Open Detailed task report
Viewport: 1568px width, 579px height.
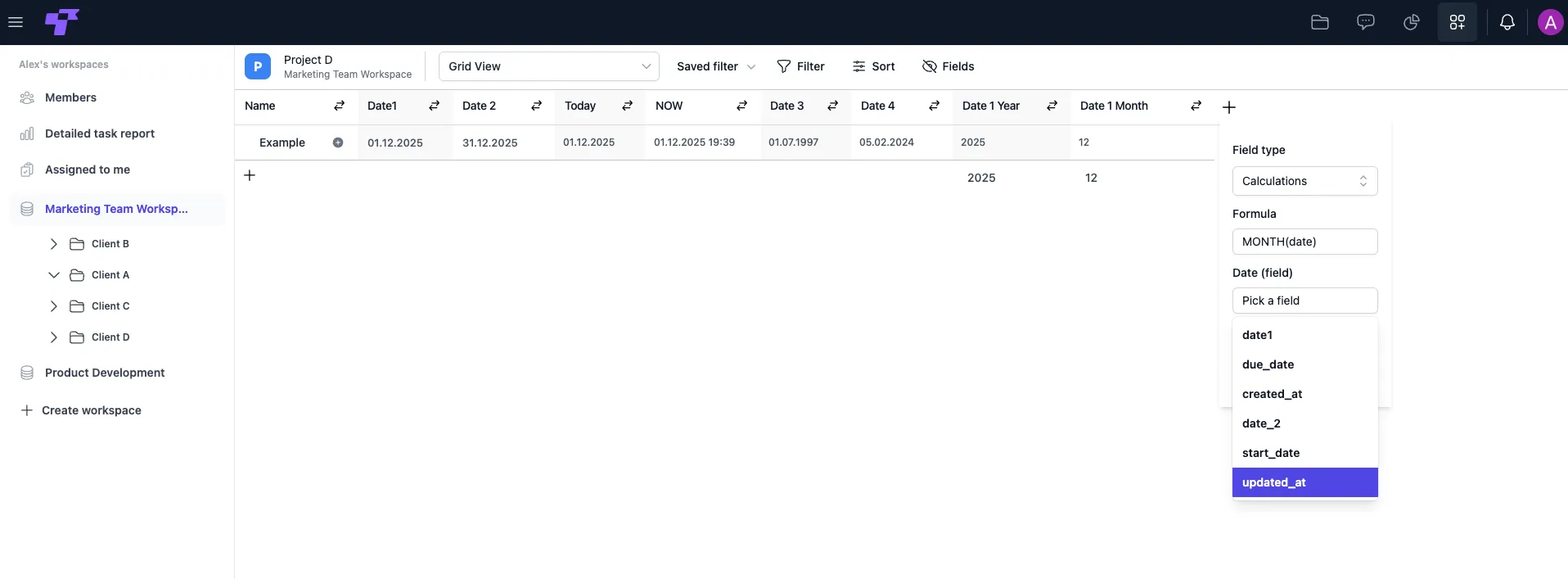(100, 133)
